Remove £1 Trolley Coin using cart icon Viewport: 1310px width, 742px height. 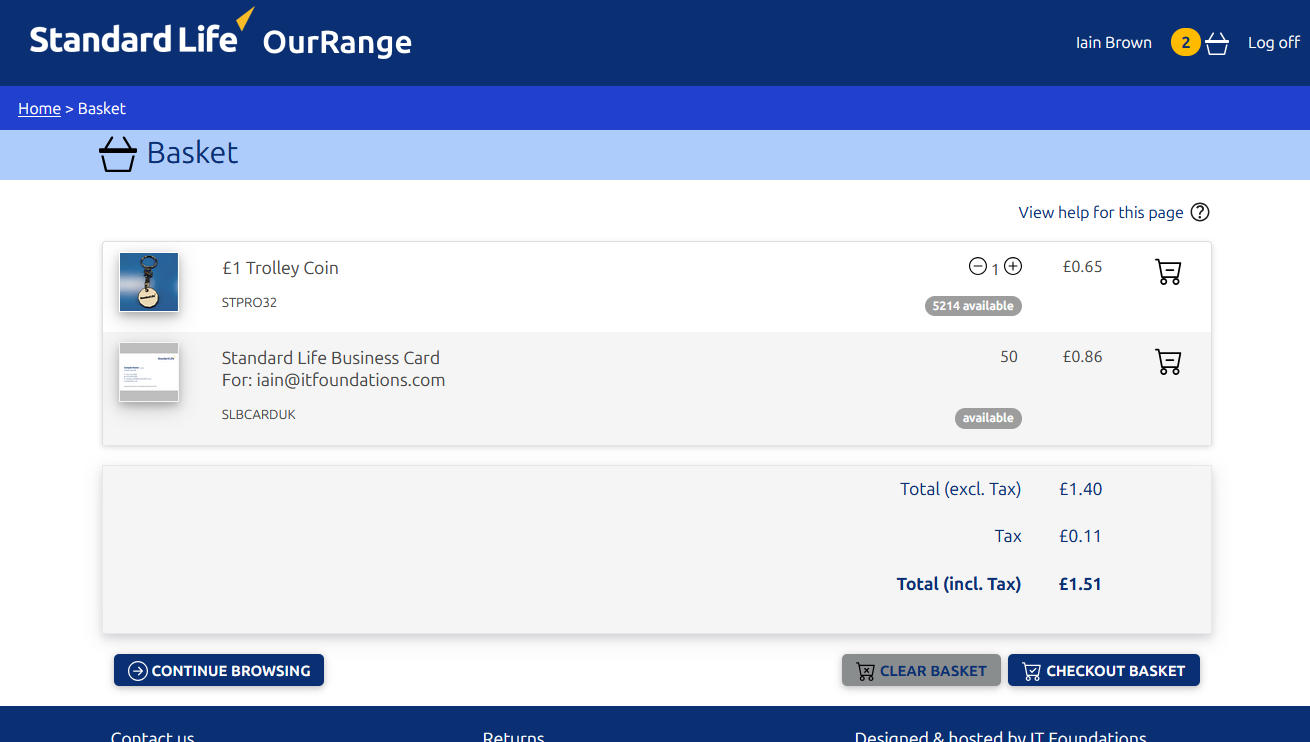tap(1168, 271)
